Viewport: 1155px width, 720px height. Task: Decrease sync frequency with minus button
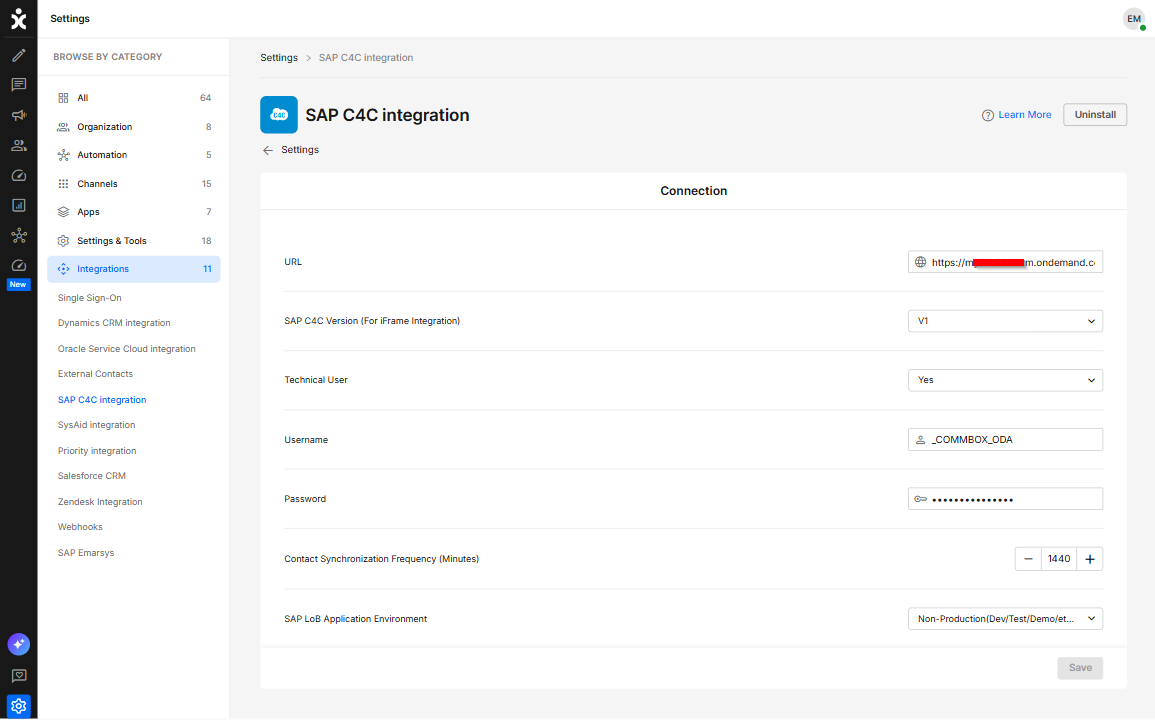click(x=1028, y=559)
